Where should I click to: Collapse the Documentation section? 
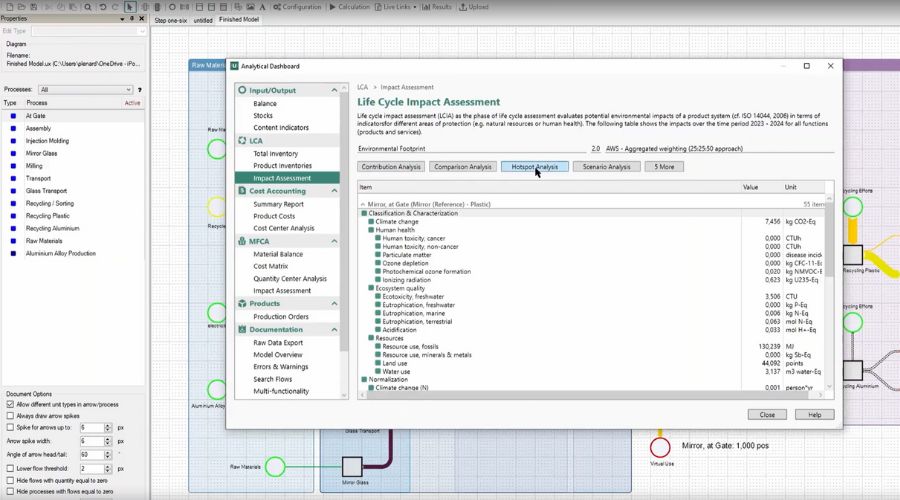pyautogui.click(x=334, y=330)
